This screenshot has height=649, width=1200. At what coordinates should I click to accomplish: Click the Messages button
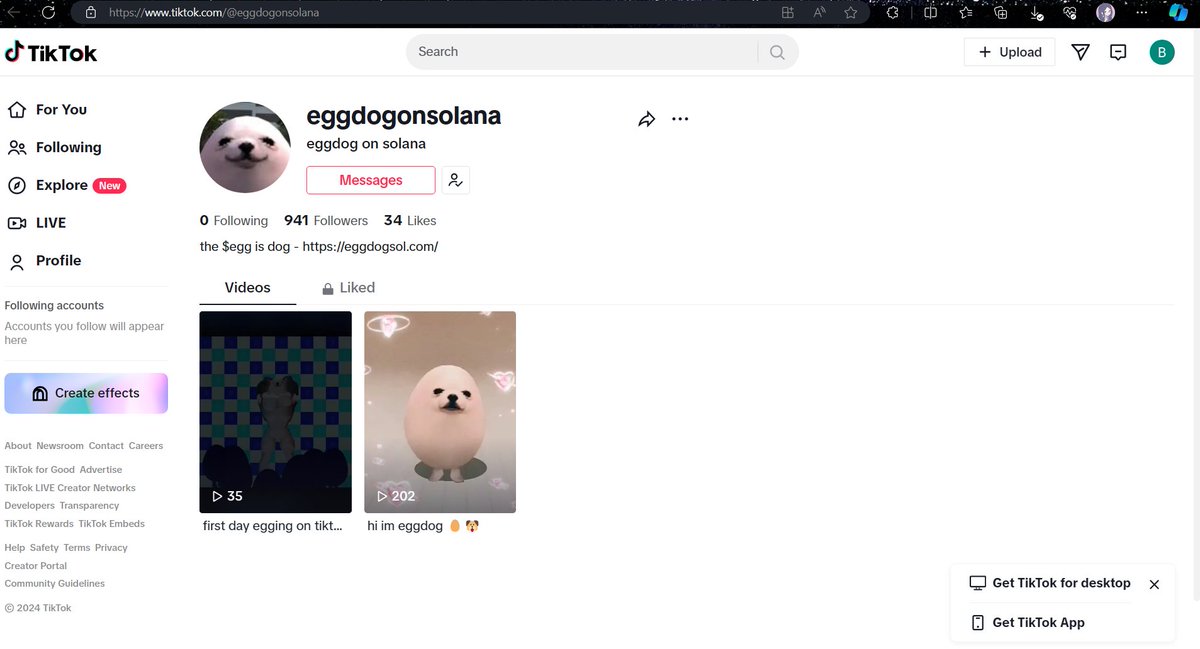click(371, 180)
